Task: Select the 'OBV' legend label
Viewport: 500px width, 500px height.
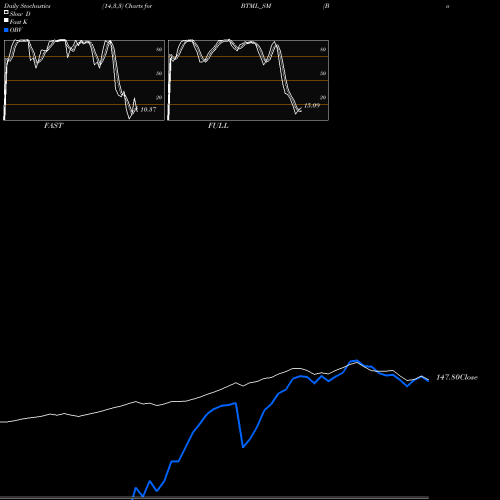Action: point(16,30)
